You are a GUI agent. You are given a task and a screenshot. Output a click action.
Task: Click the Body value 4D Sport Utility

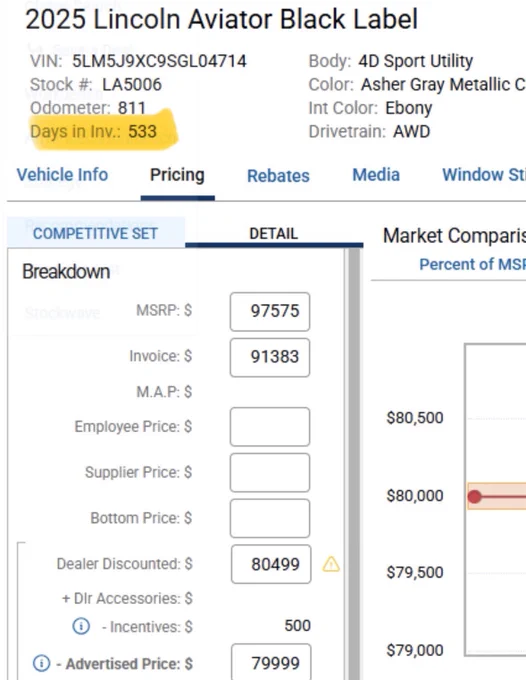415,61
